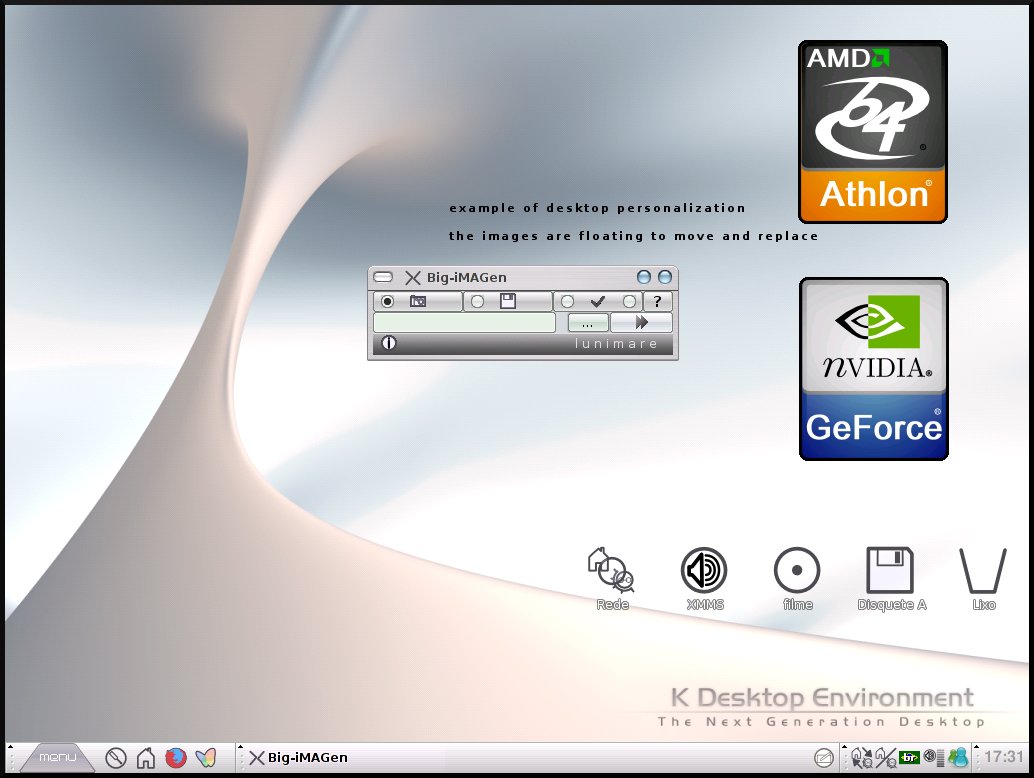
Task: Click the circular crossed icon next to menu
Action: (116, 758)
